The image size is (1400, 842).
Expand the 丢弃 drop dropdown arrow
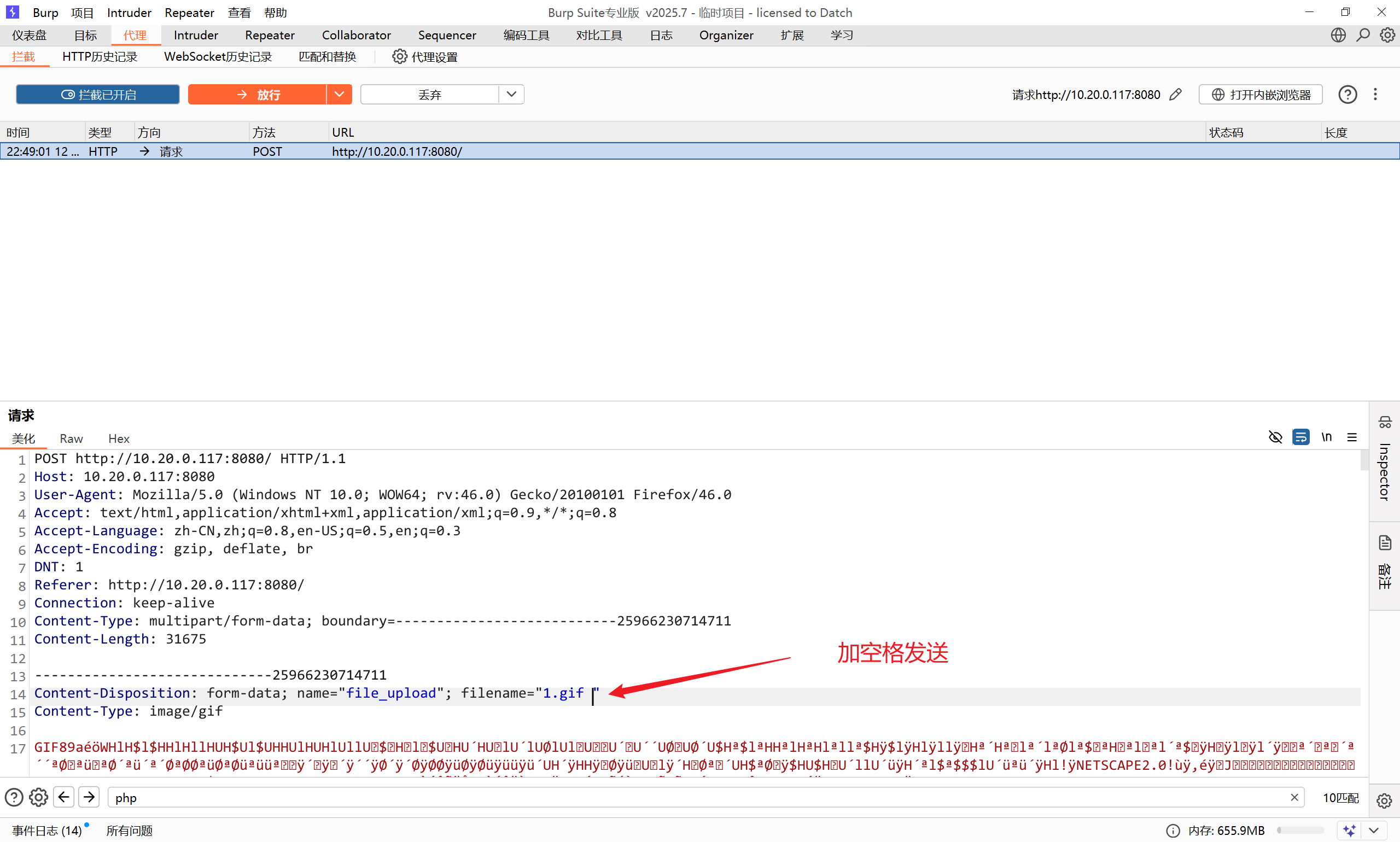pos(511,95)
